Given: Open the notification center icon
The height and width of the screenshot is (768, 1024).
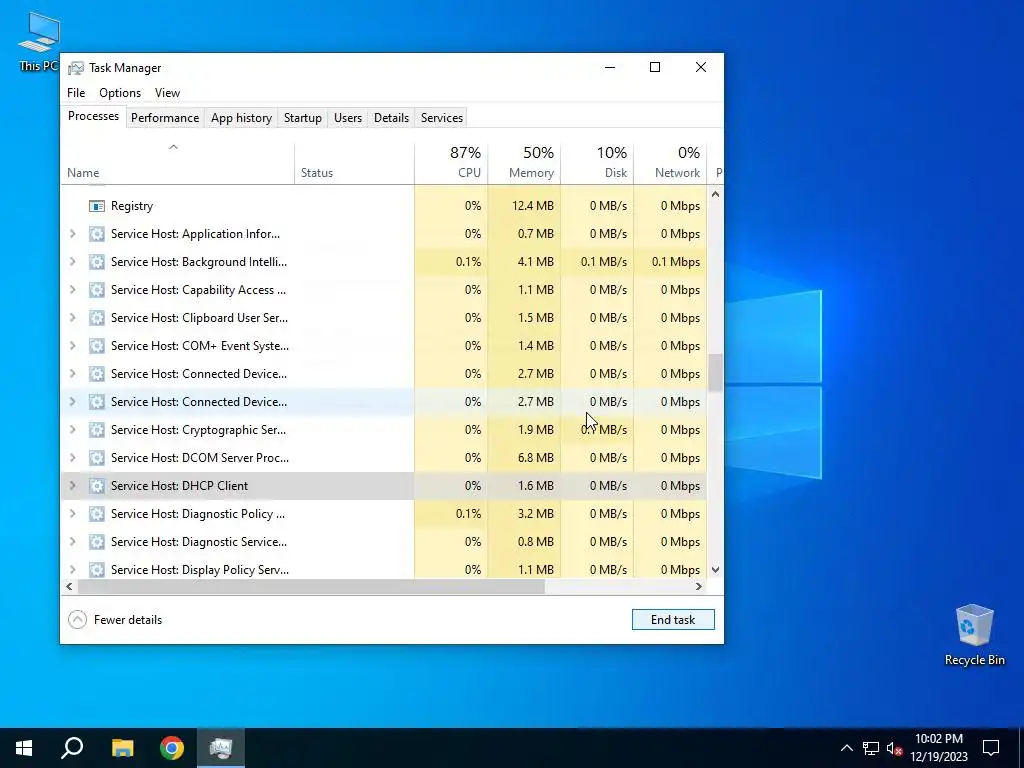Looking at the screenshot, I should click(991, 748).
